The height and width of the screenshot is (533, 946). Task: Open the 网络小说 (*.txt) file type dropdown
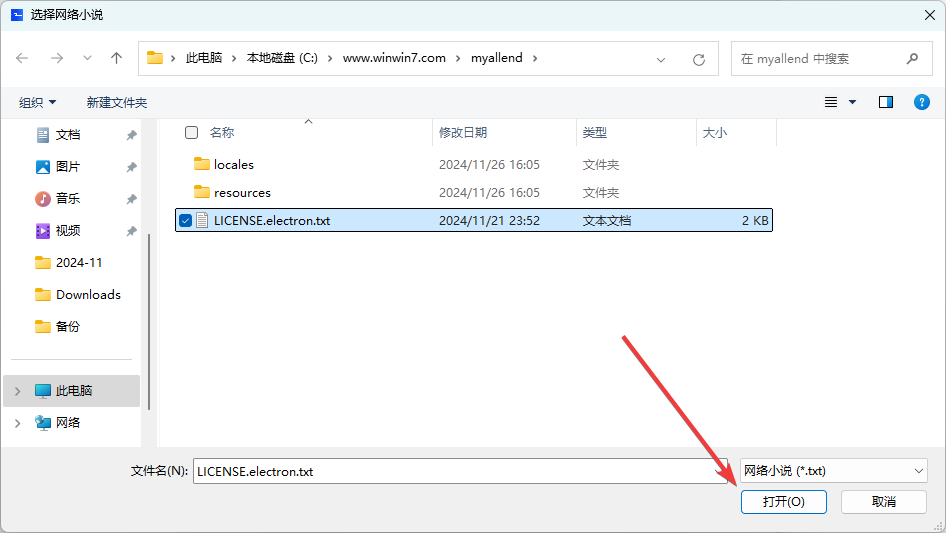834,471
